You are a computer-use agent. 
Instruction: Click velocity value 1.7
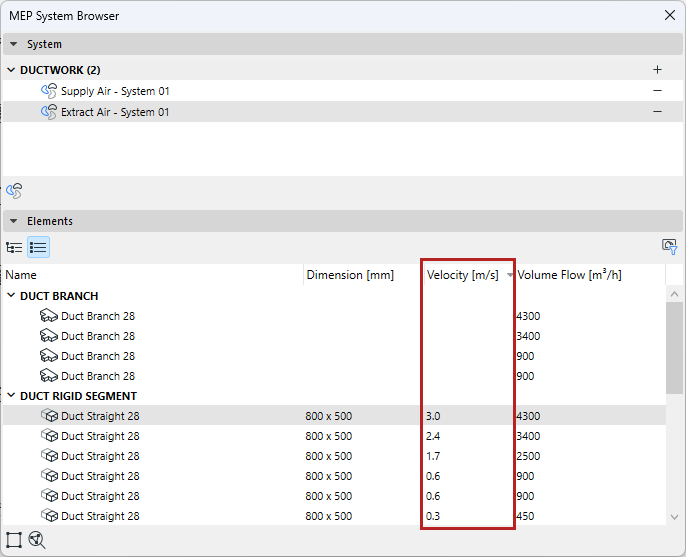(x=433, y=456)
